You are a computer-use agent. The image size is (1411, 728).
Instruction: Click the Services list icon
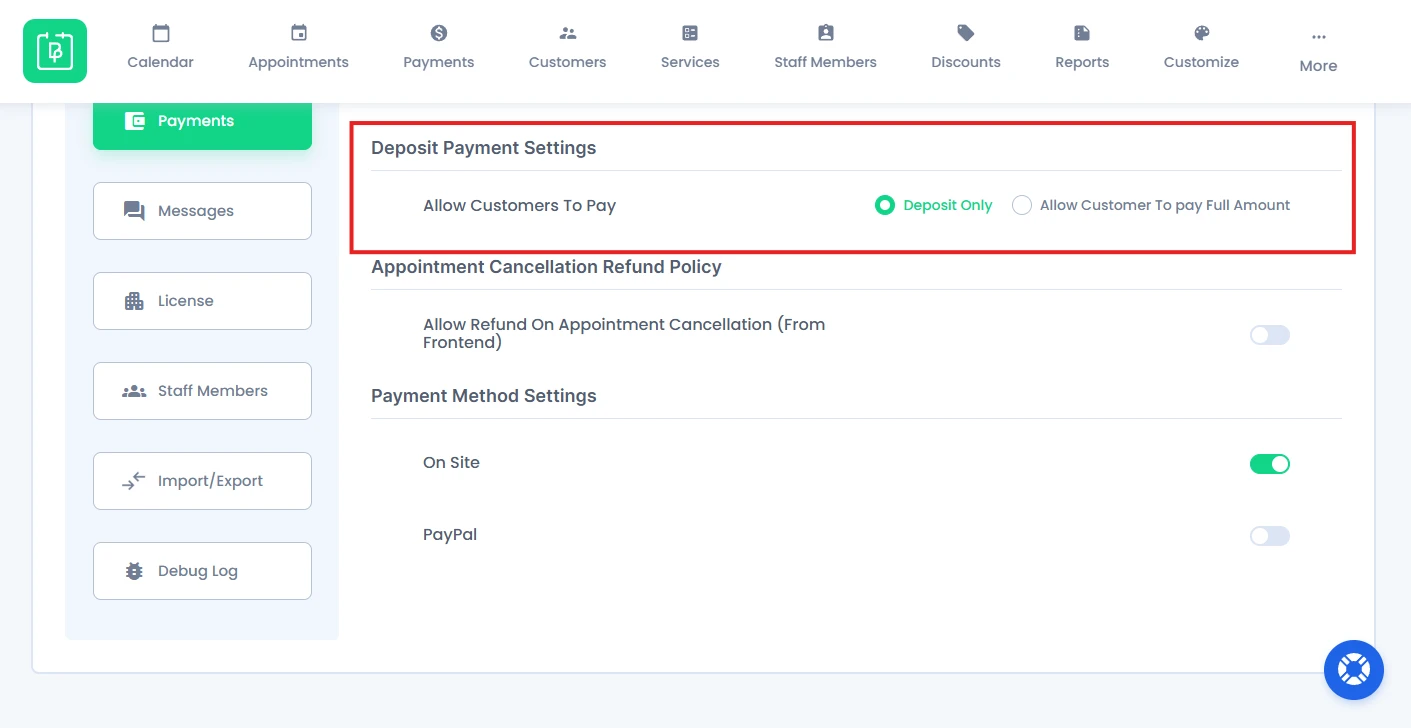[x=690, y=33]
